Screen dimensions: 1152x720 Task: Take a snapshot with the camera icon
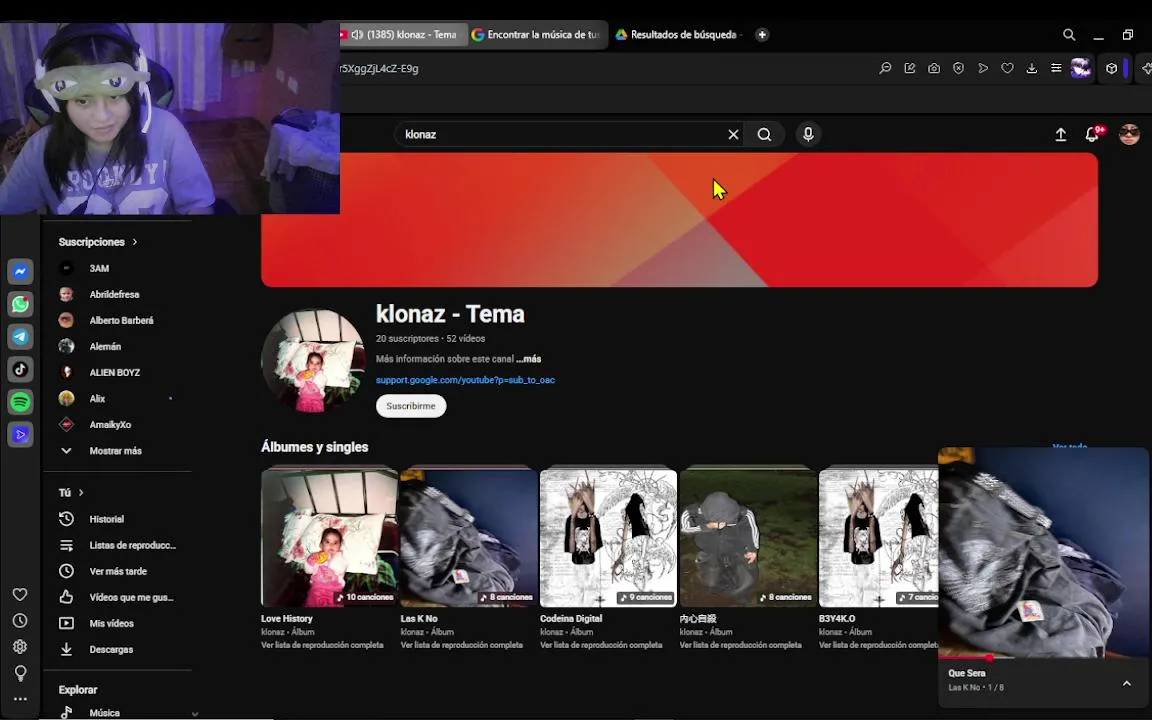(x=934, y=68)
